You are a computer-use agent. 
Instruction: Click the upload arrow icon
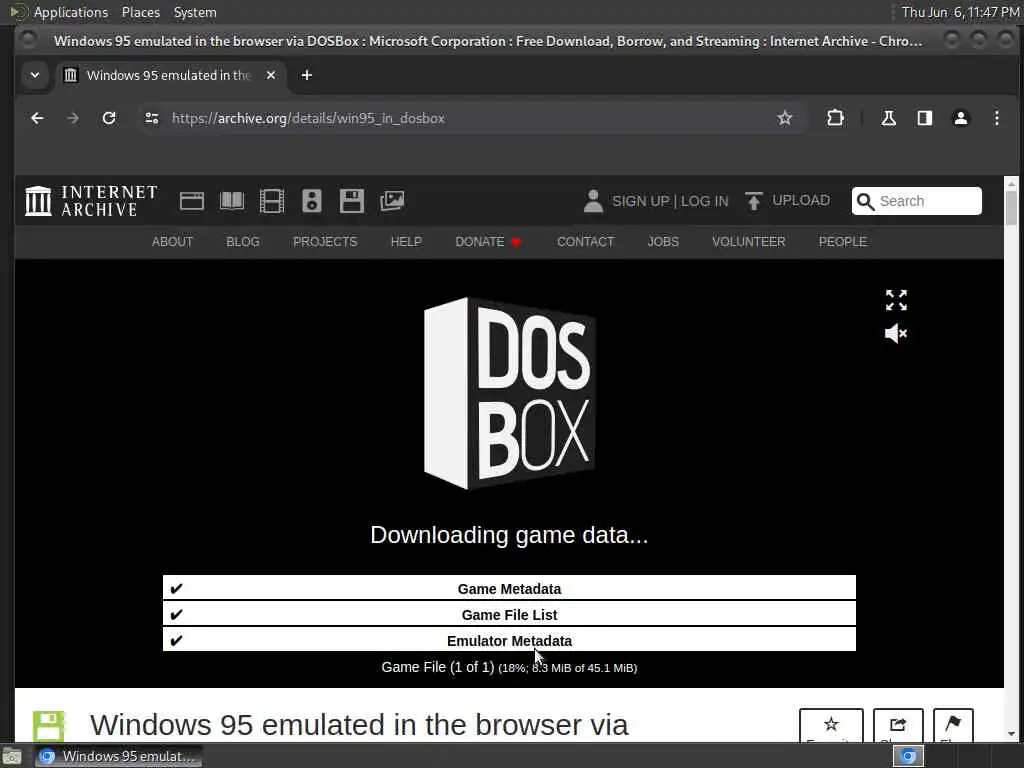coord(754,201)
